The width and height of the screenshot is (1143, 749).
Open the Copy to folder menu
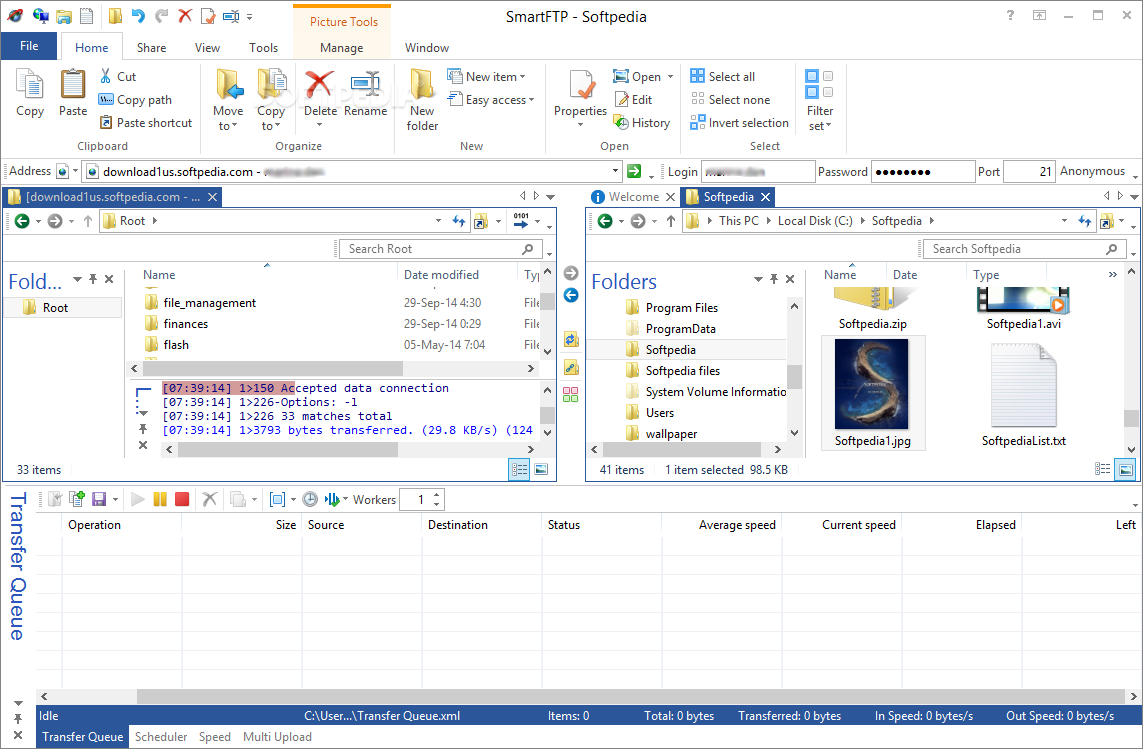coord(270,100)
